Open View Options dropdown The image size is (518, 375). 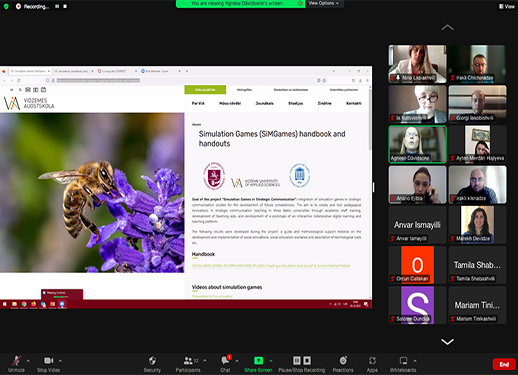pyautogui.click(x=324, y=3)
